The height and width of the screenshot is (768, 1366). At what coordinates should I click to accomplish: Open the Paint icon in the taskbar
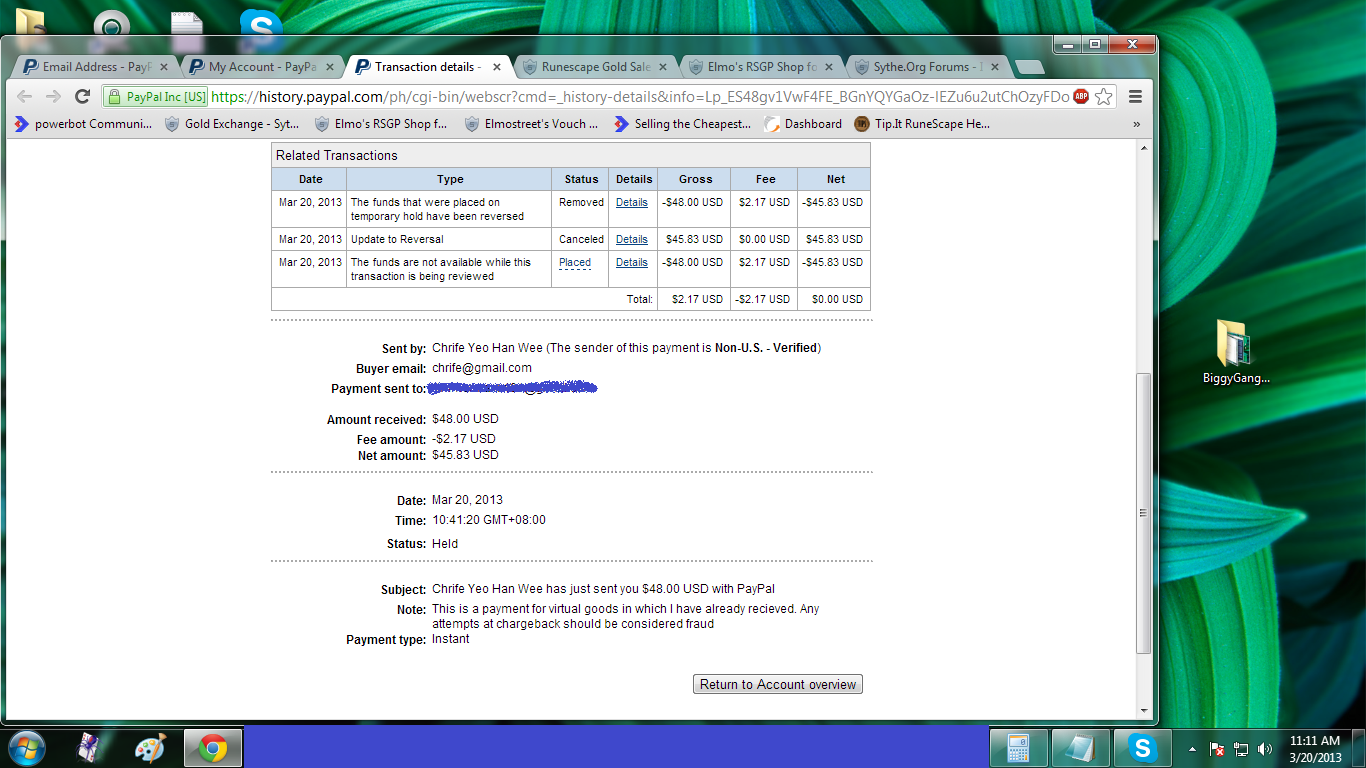click(150, 747)
